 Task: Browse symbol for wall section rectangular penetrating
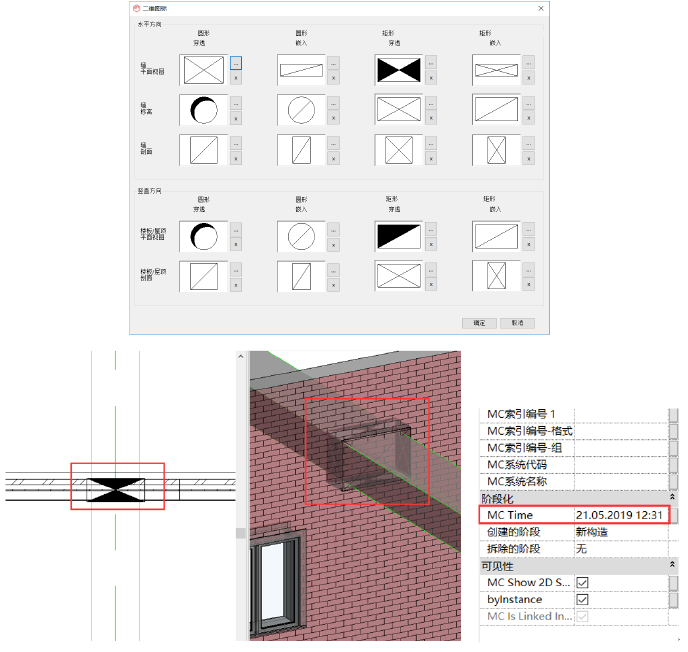point(431,143)
